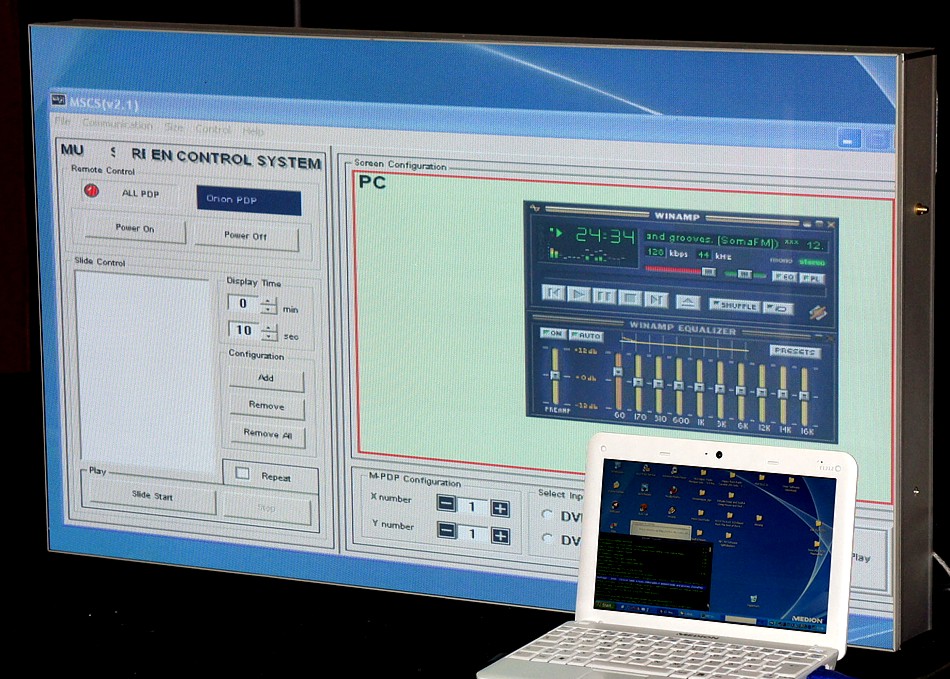Open the Help menu
Viewport: 950px width, 679px height.
[254, 131]
